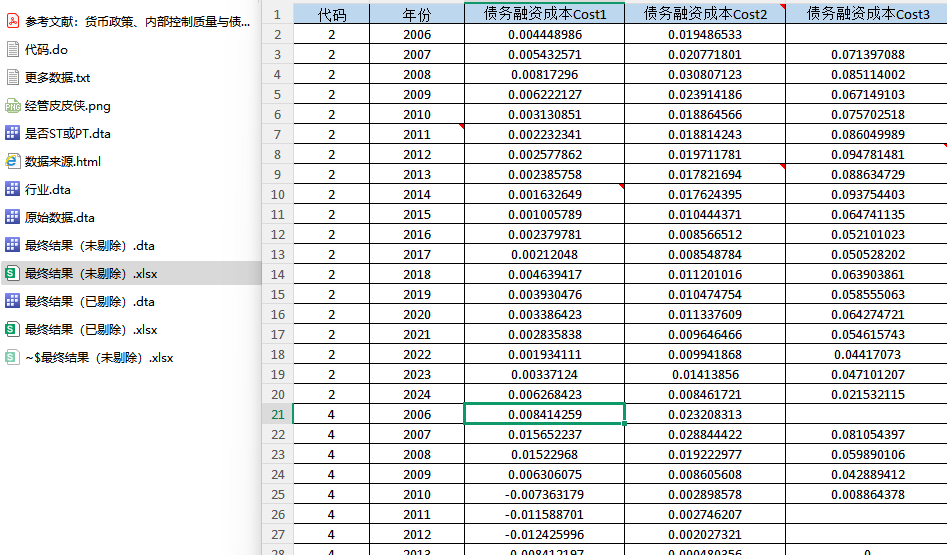Click the PNG icon of 经管皮皮侠.png

[x=13, y=106]
